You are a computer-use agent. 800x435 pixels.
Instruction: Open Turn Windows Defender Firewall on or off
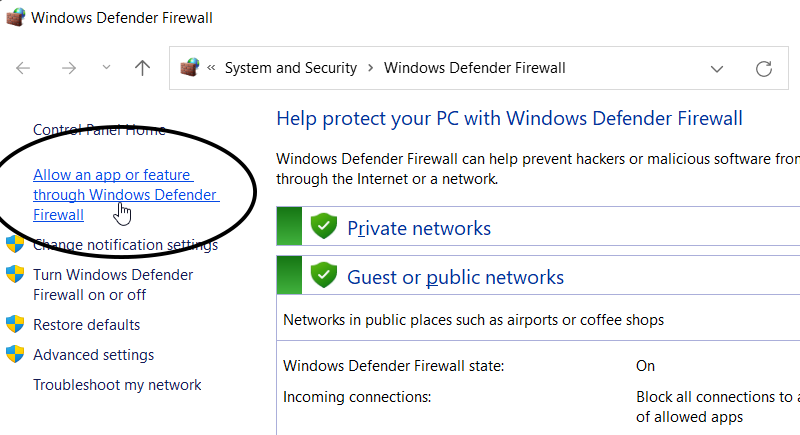(x=113, y=285)
